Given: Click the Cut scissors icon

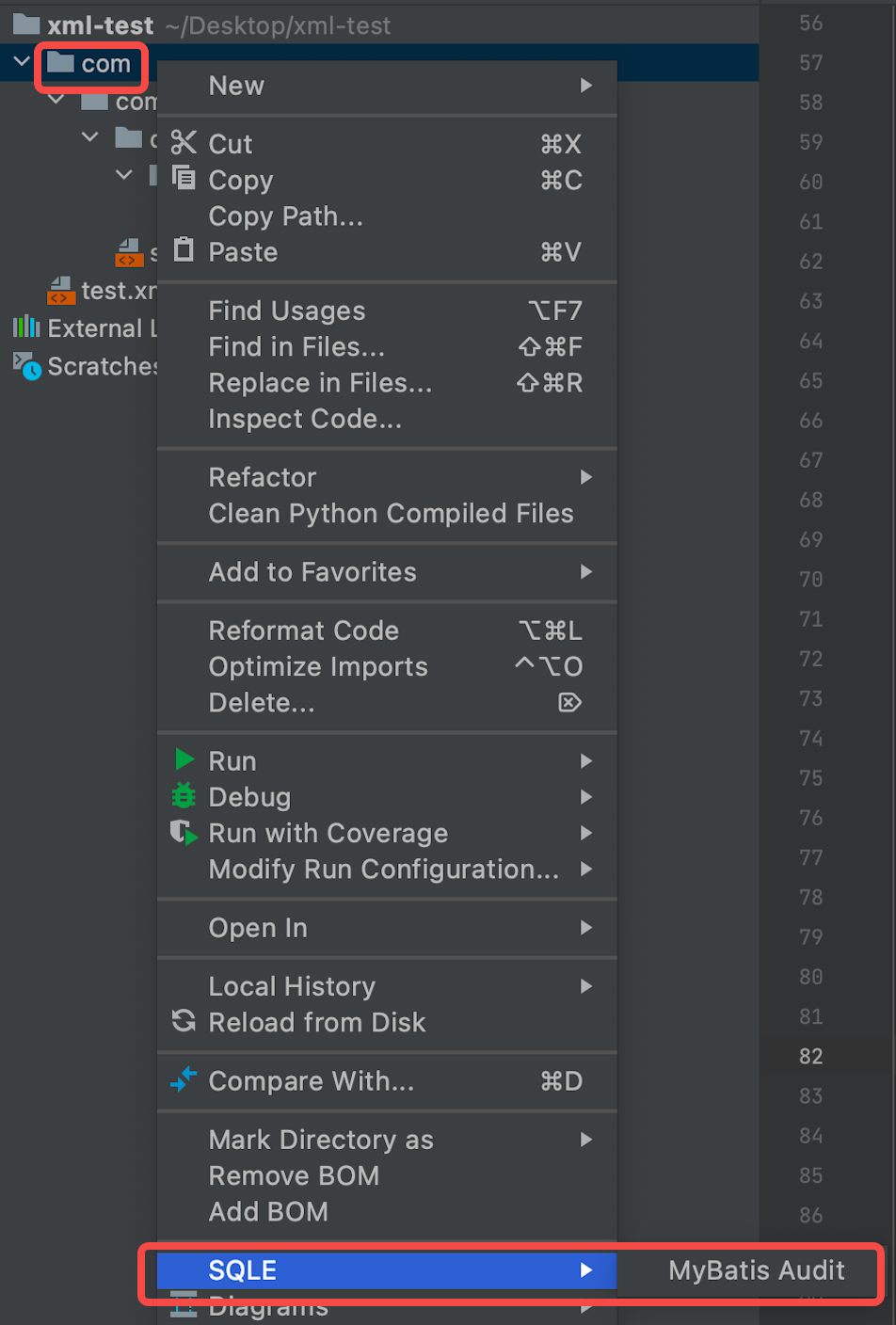Looking at the screenshot, I should tap(184, 143).
